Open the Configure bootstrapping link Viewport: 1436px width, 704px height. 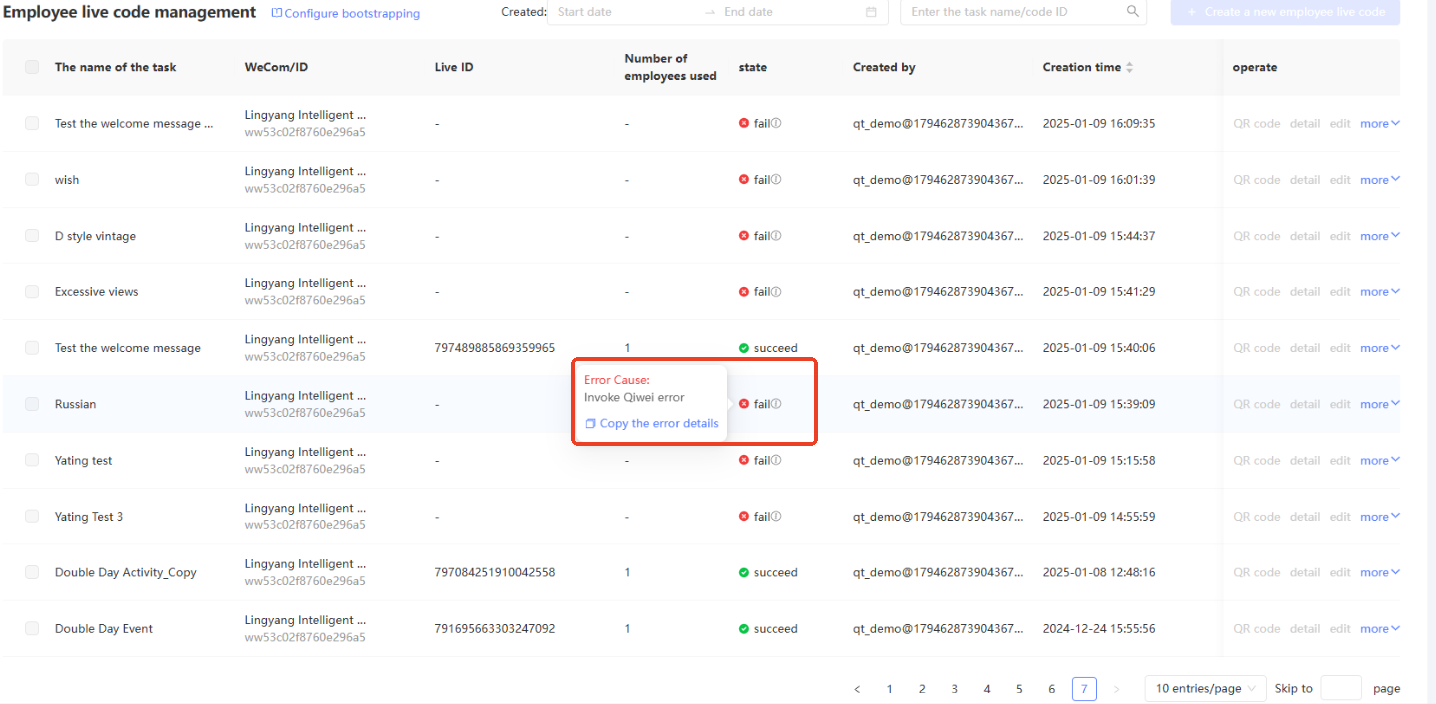tap(346, 14)
